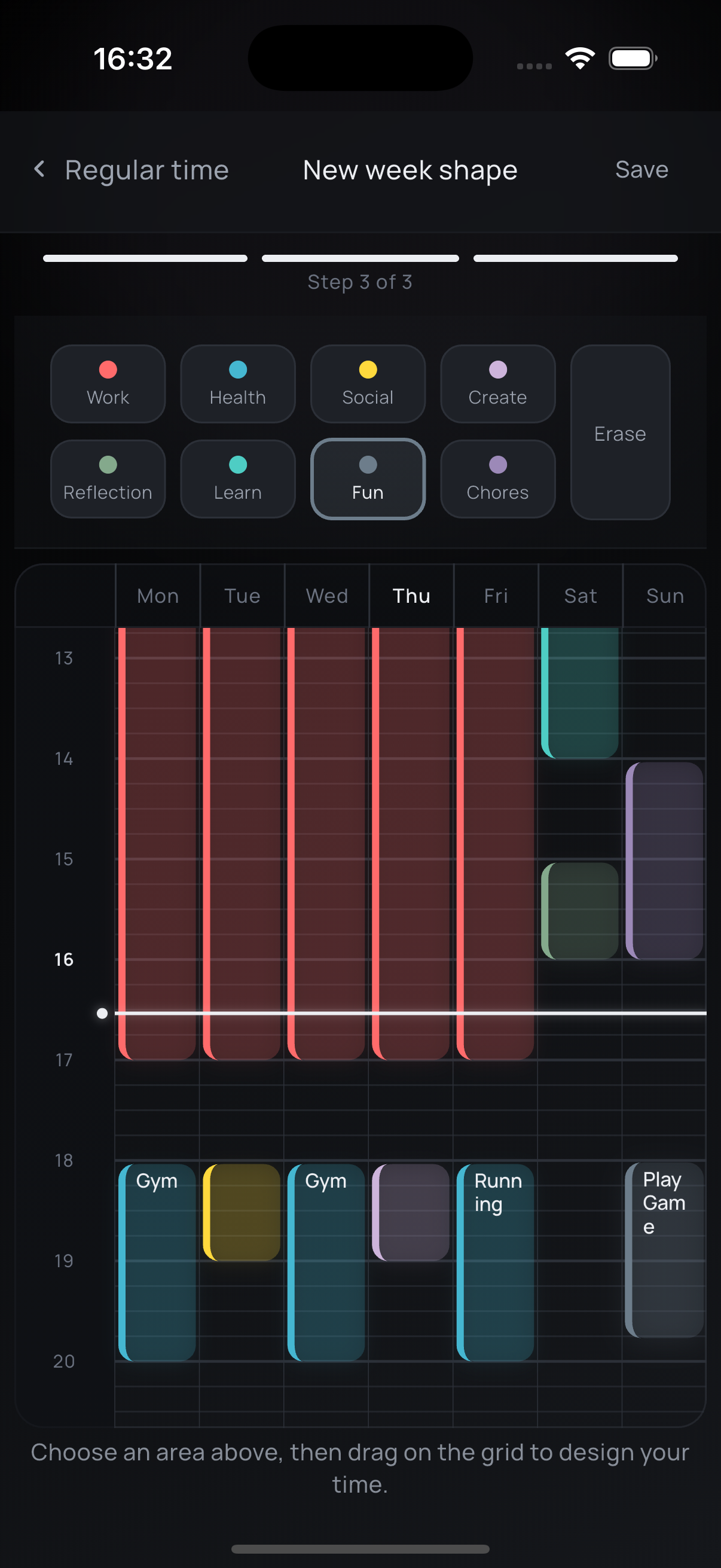Select Tuesday's yellow Social block
721x1568 pixels.
(x=242, y=1213)
